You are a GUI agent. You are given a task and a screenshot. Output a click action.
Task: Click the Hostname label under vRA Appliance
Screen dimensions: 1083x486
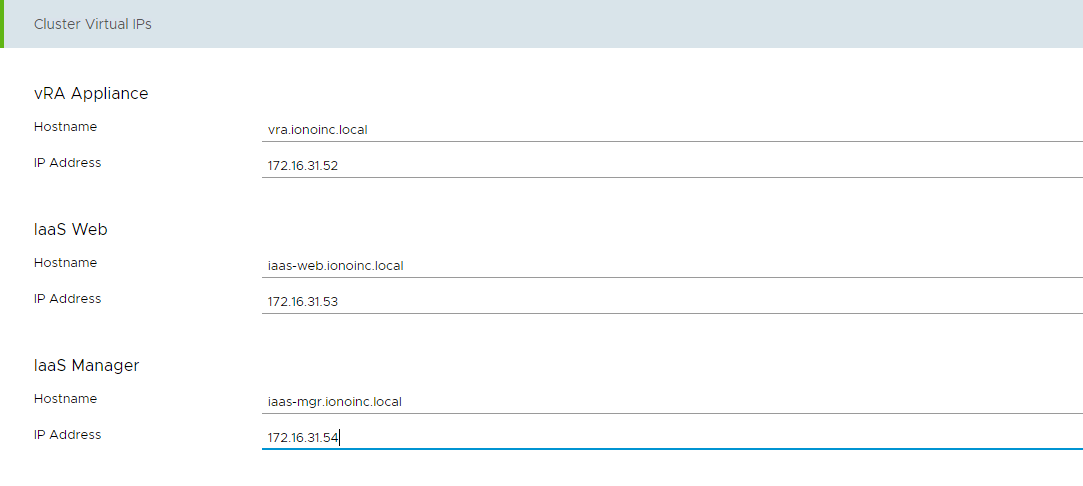65,127
